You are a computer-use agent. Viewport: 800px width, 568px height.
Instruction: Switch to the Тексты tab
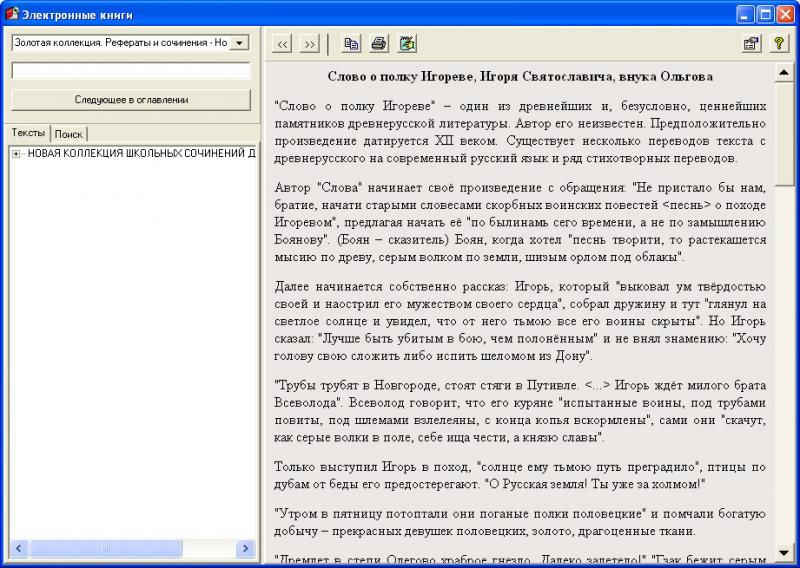[x=28, y=133]
